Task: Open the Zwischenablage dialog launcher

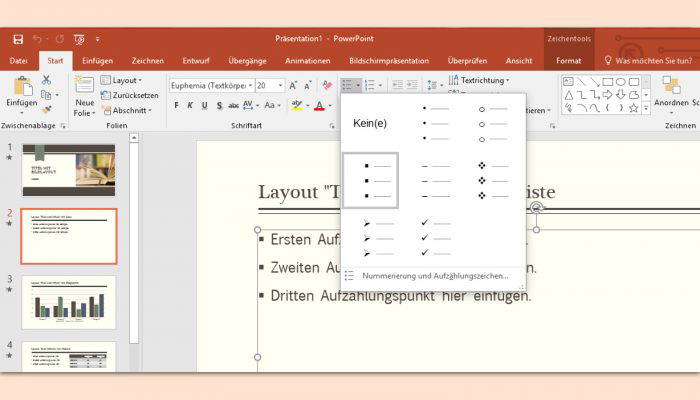Action: pyautogui.click(x=63, y=126)
